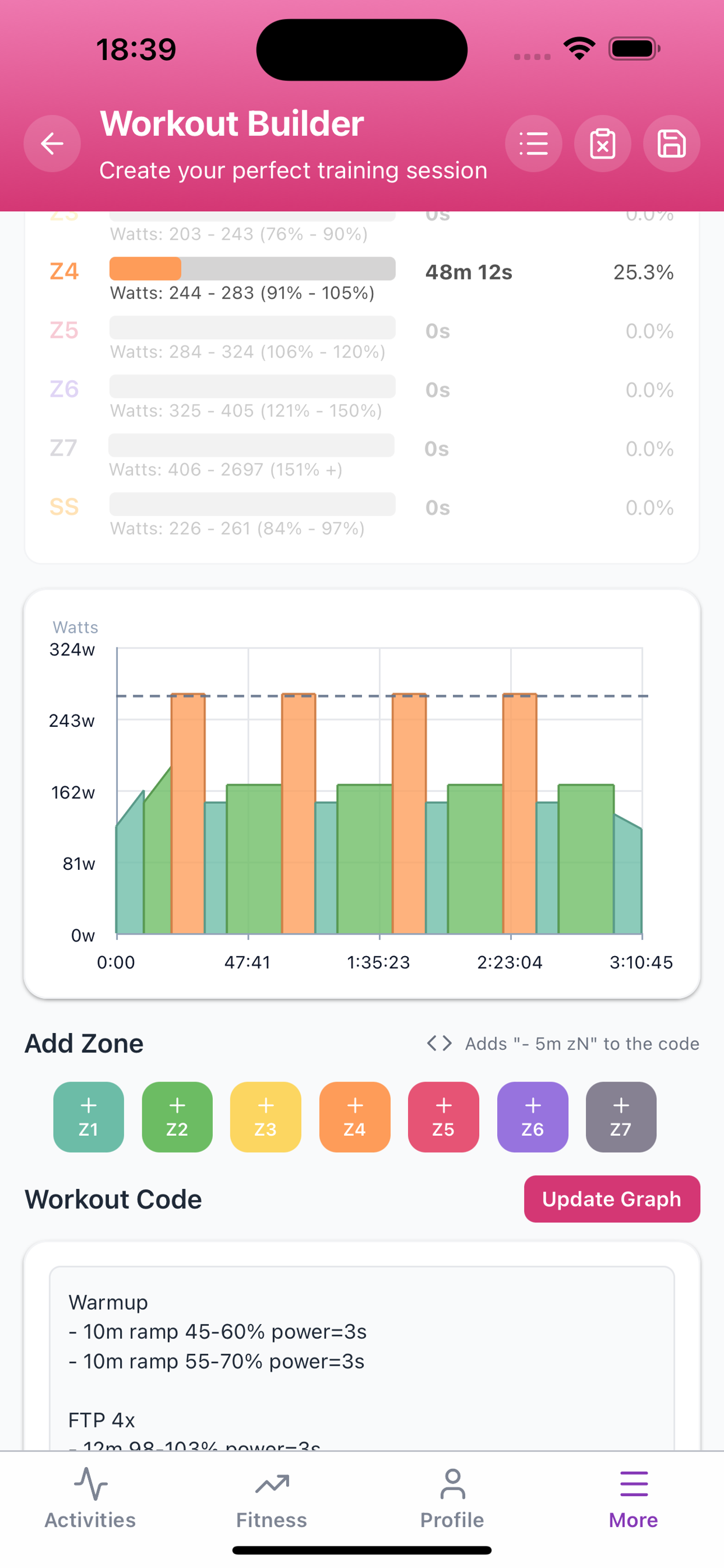Switch to the Activities tab
This screenshot has width=724, height=1568.
pyautogui.click(x=90, y=1499)
